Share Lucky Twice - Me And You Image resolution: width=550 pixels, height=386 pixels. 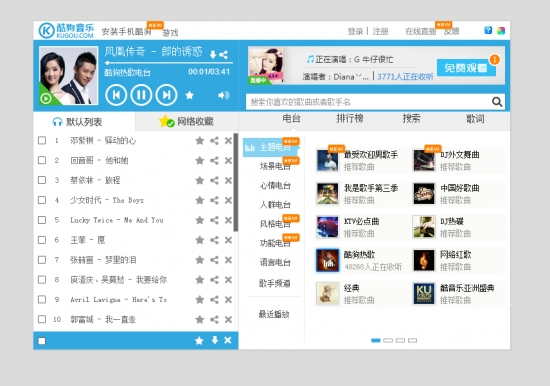pyautogui.click(x=214, y=220)
